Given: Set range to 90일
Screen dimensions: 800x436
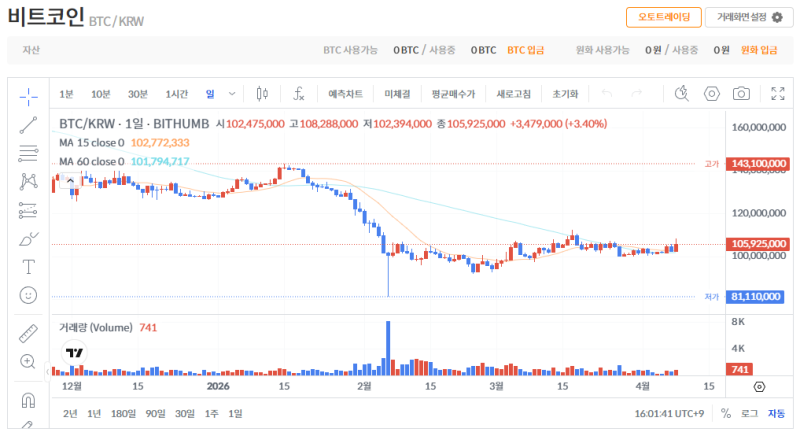Looking at the screenshot, I should pos(156,414).
